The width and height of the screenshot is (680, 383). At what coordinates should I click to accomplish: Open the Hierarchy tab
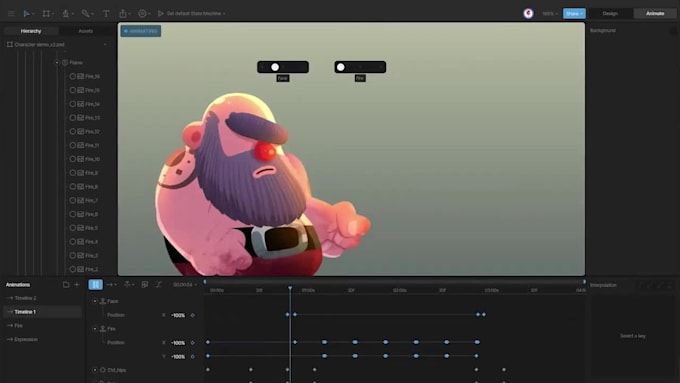click(31, 31)
